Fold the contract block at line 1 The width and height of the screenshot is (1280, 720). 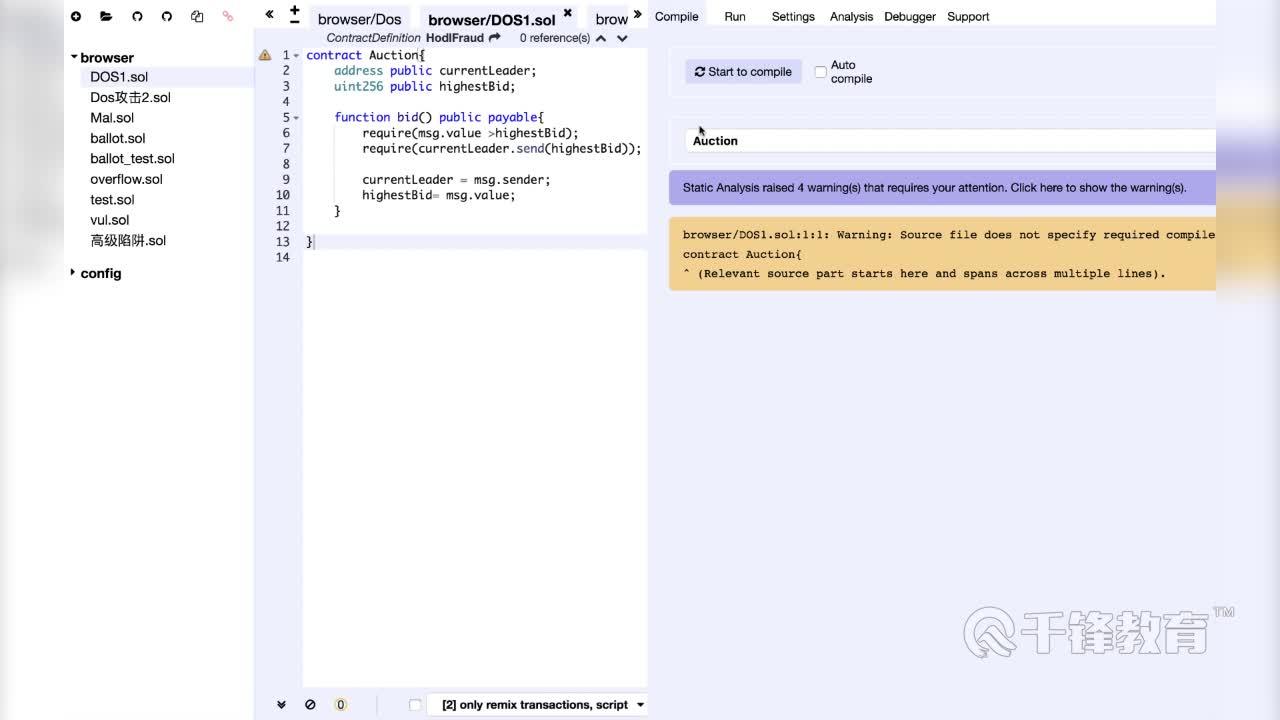(297, 55)
